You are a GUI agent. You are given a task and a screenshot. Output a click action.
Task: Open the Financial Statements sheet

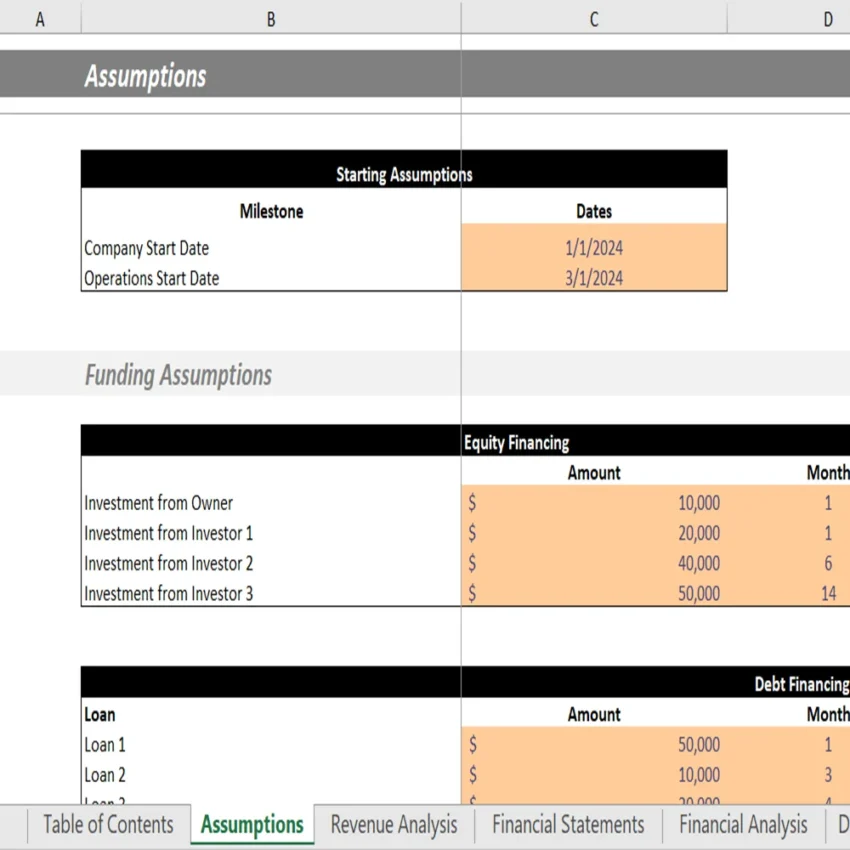point(567,825)
